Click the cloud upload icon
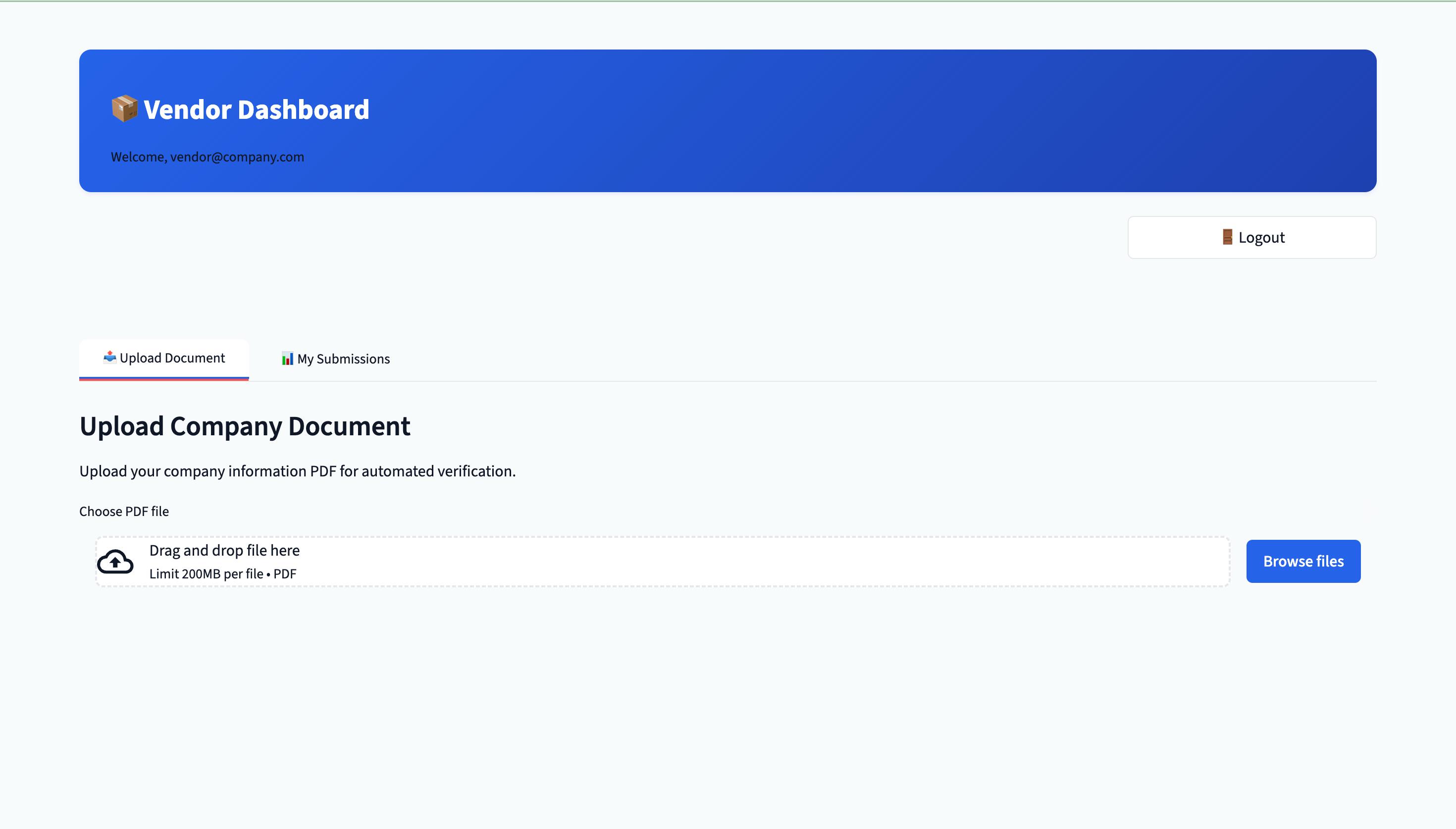The height and width of the screenshot is (829, 1456). click(115, 562)
